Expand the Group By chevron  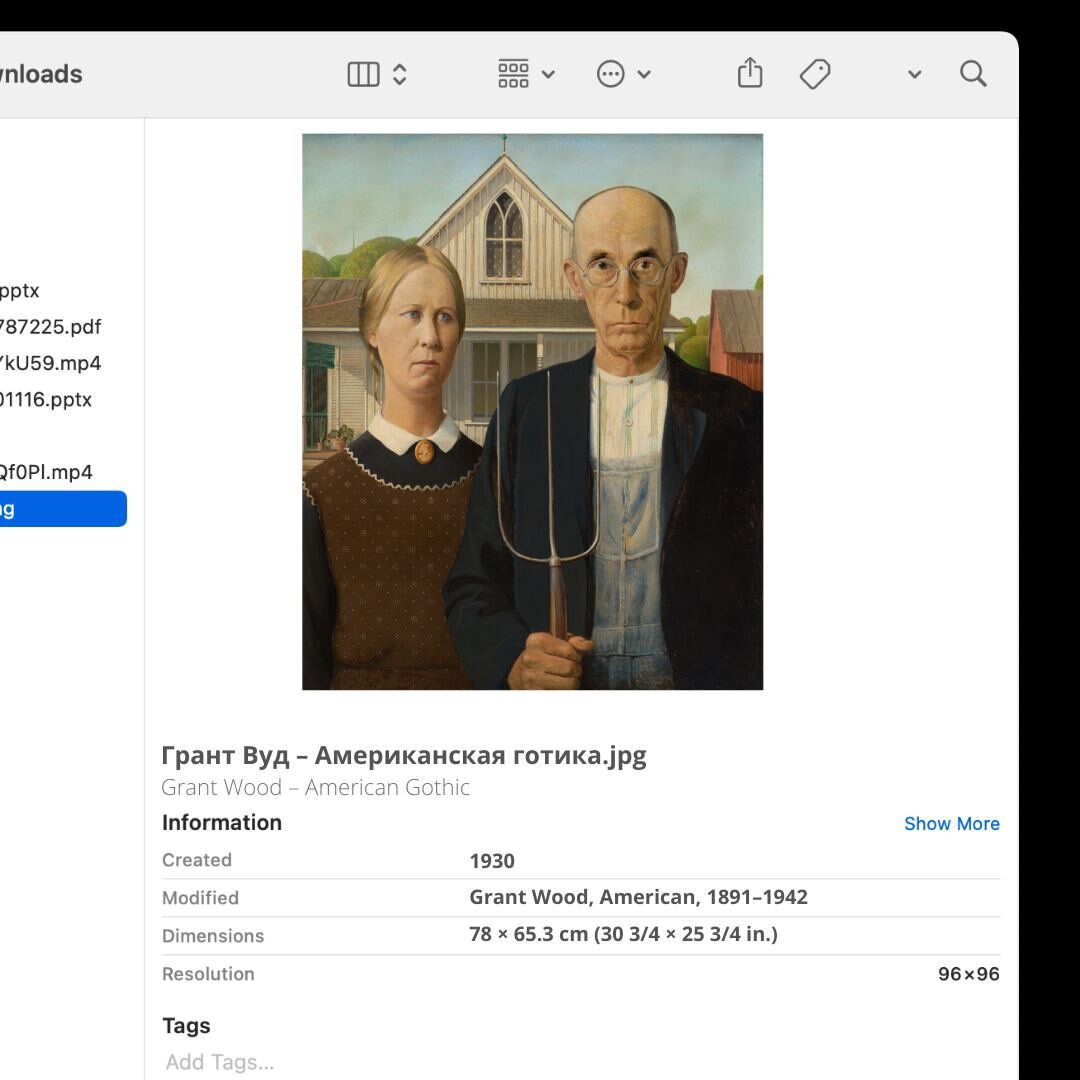click(548, 74)
